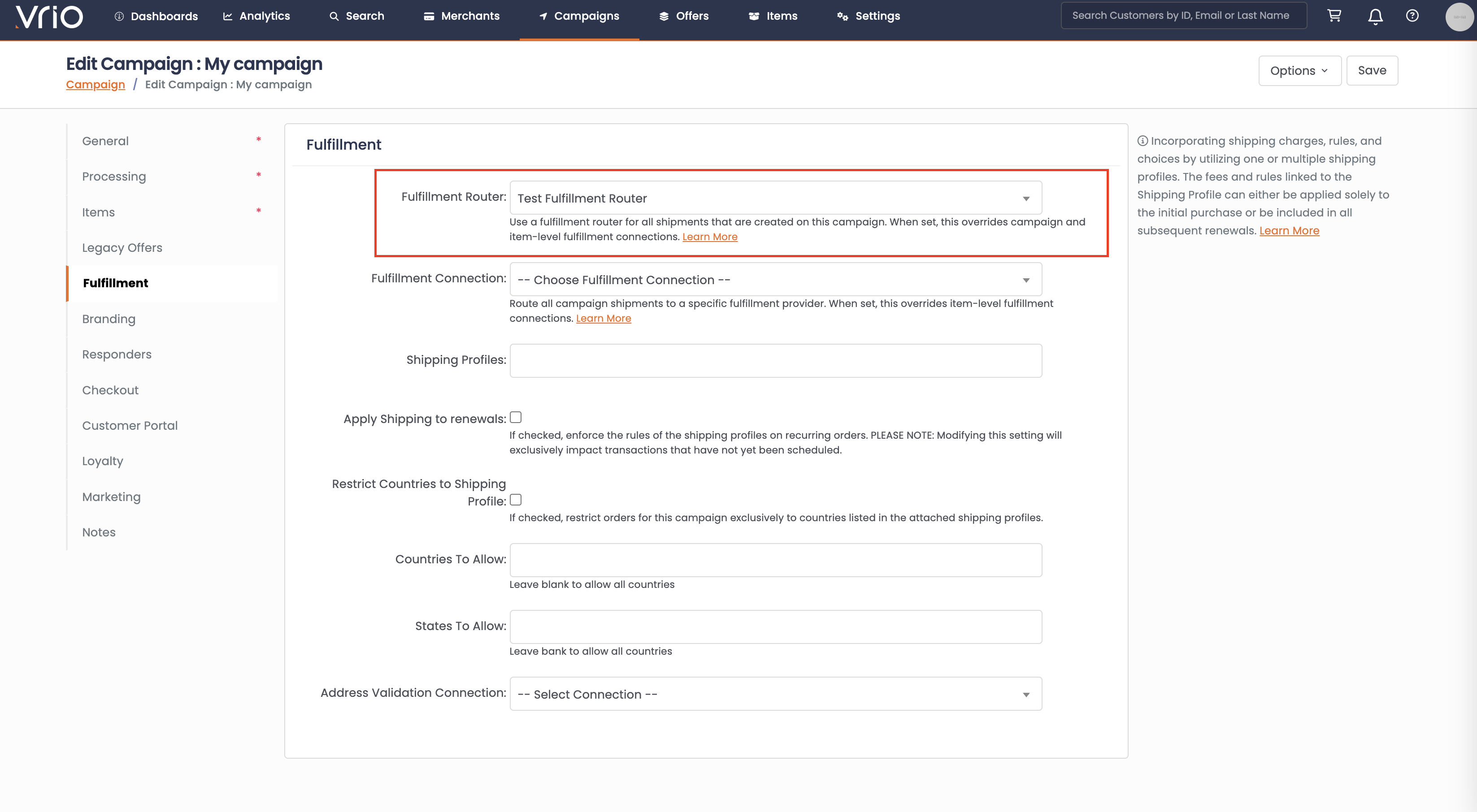Go to the Checkout section
This screenshot has width=1477, height=812.
(x=110, y=390)
